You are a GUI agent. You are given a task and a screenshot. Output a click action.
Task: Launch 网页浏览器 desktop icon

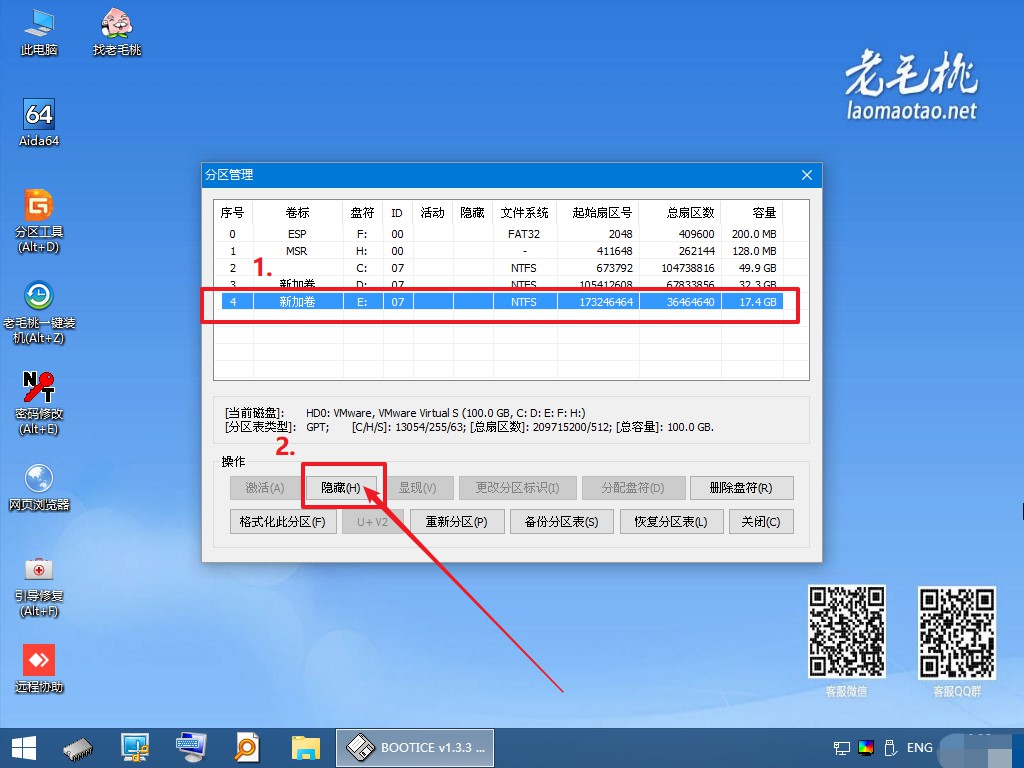pos(39,487)
